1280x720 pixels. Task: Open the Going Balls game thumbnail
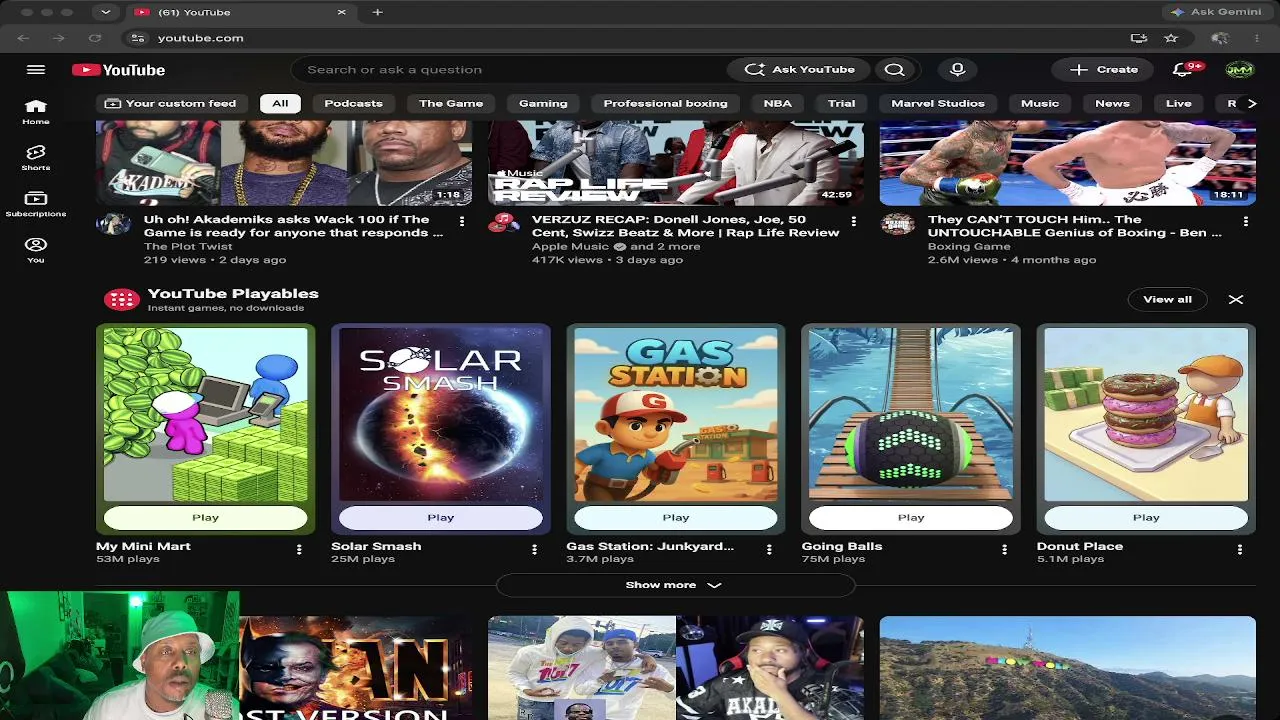click(911, 415)
